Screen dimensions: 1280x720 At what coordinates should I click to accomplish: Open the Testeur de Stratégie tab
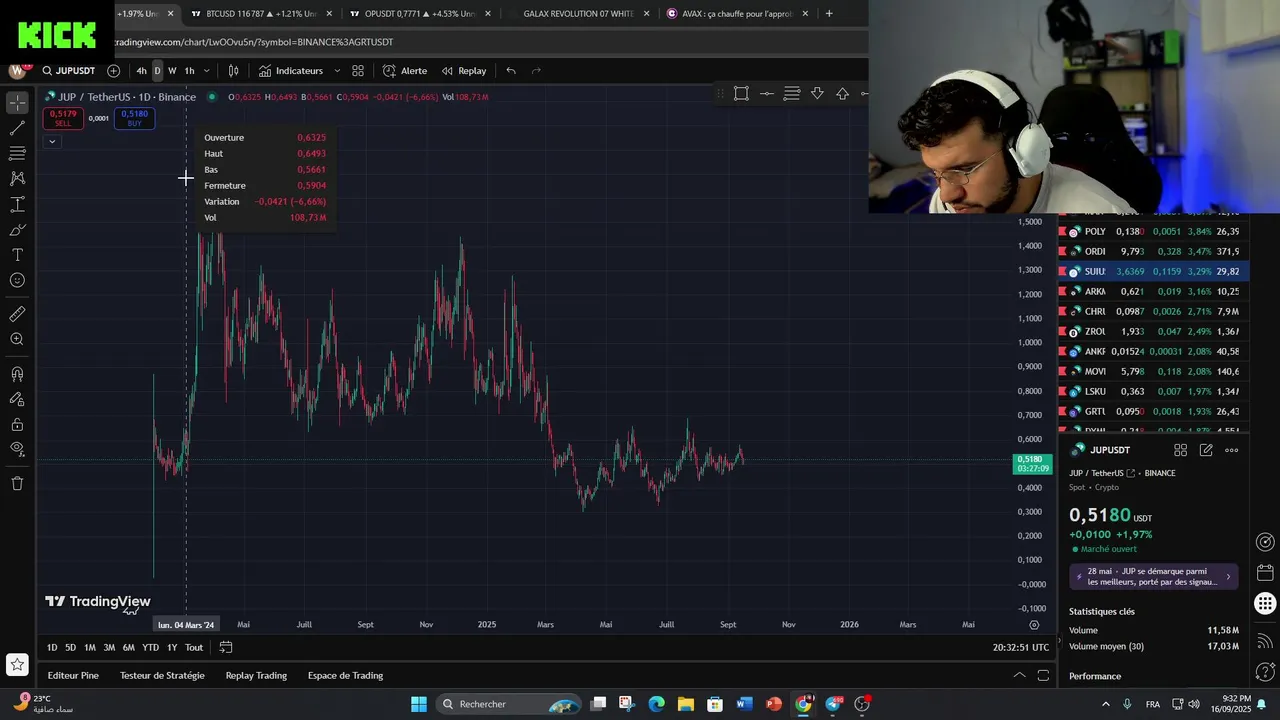tap(162, 676)
